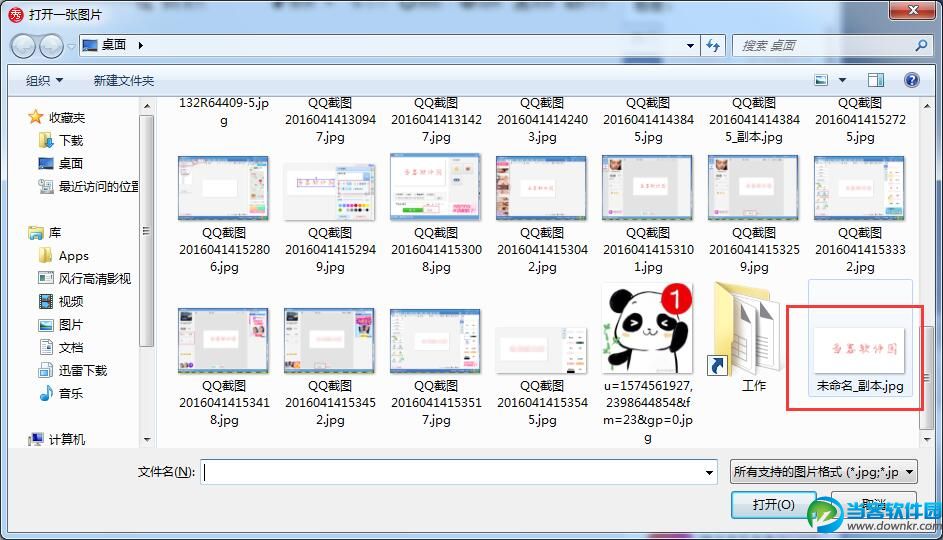Select QQ截图20160414153332.jpg thumbnail
943x540 pixels.
859,188
